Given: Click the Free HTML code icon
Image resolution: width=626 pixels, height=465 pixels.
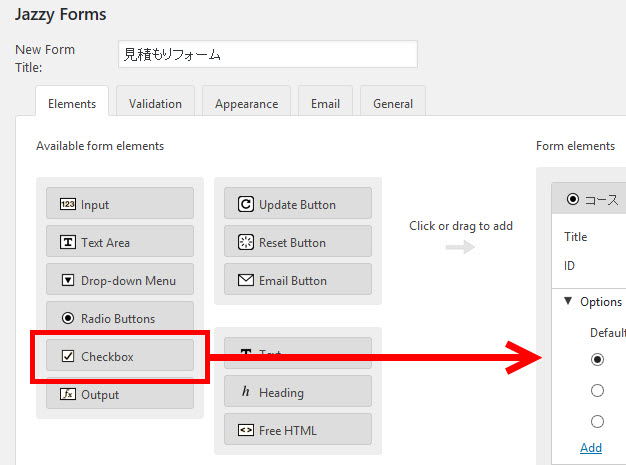Looking at the screenshot, I should click(246, 430).
